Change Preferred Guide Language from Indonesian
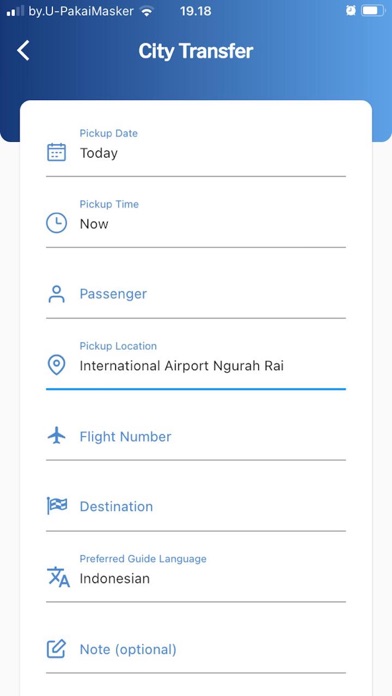The image size is (392, 696). pyautogui.click(x=196, y=575)
